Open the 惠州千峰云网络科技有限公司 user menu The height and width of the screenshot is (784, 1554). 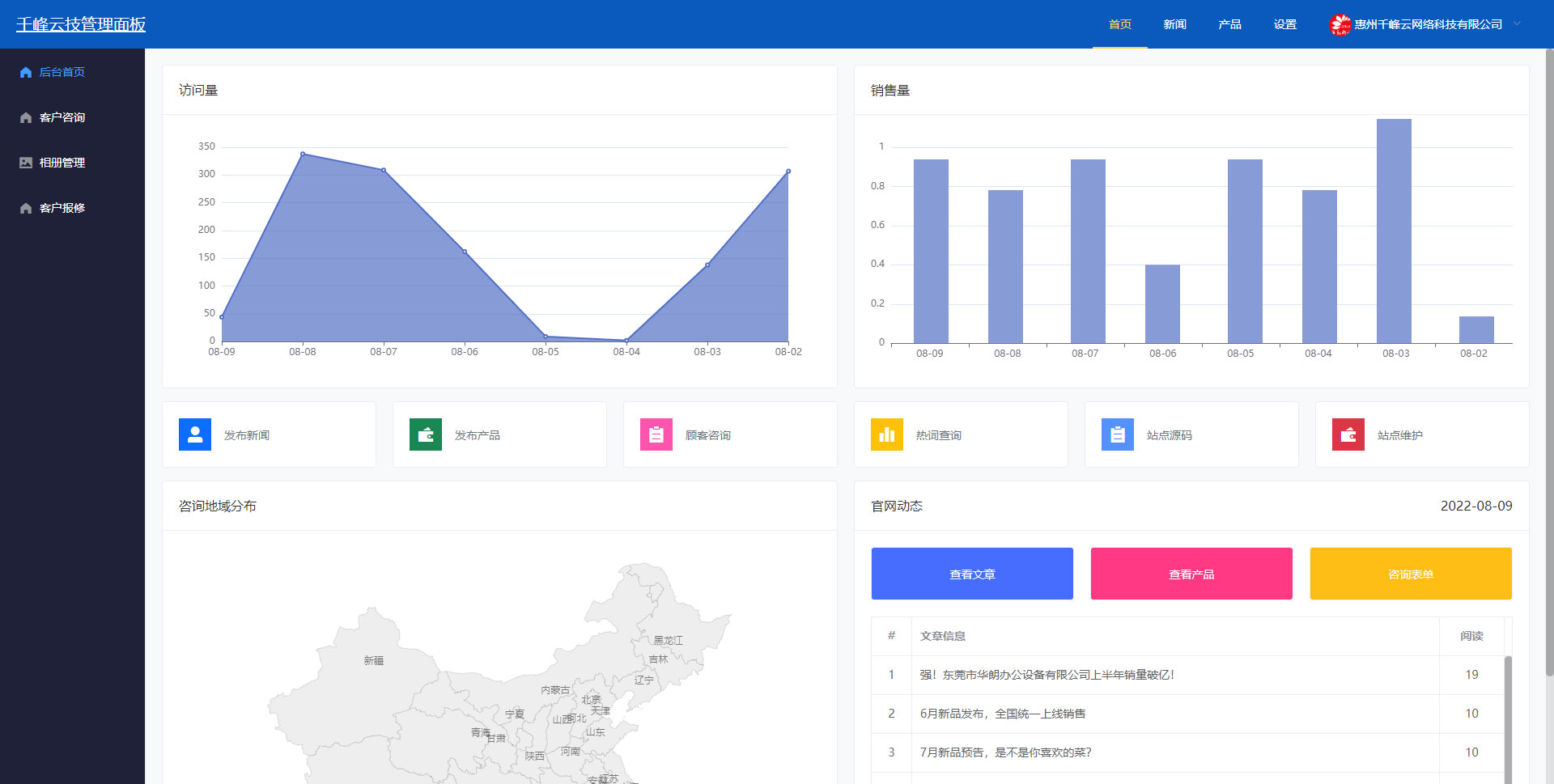(x=1428, y=25)
